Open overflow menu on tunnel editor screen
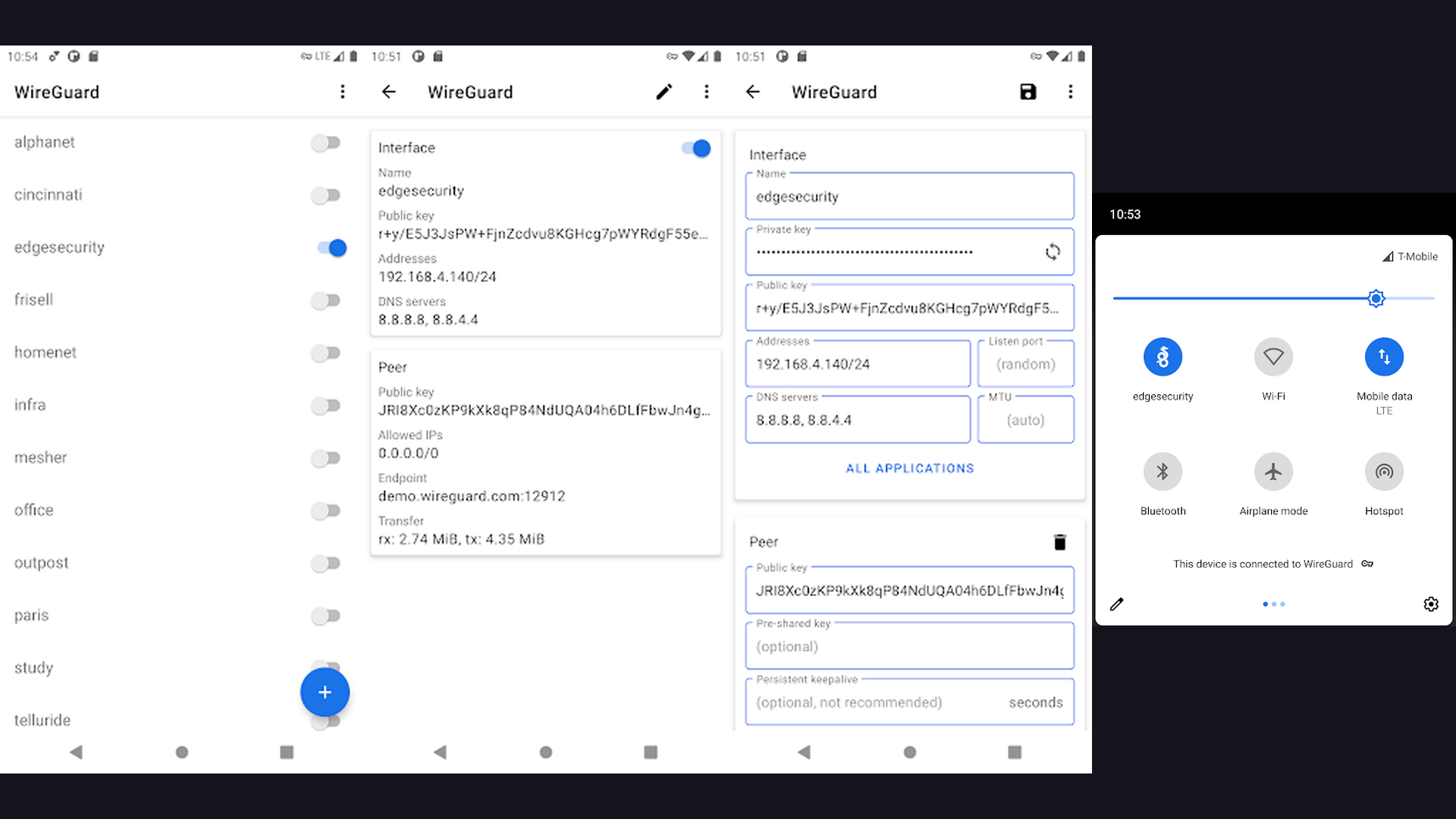The height and width of the screenshot is (819, 1456). coord(1071,92)
